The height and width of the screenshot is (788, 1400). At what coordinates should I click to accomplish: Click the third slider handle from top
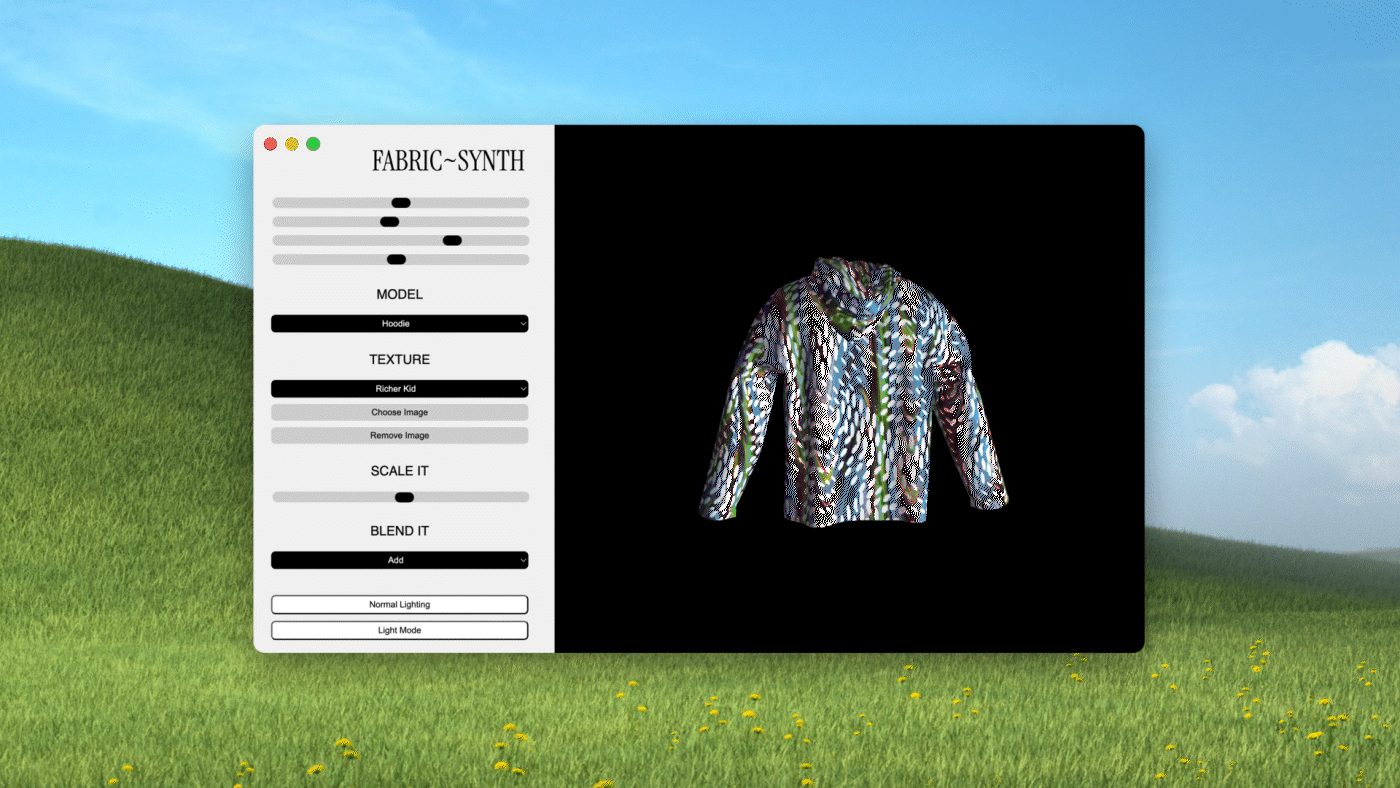[452, 240]
